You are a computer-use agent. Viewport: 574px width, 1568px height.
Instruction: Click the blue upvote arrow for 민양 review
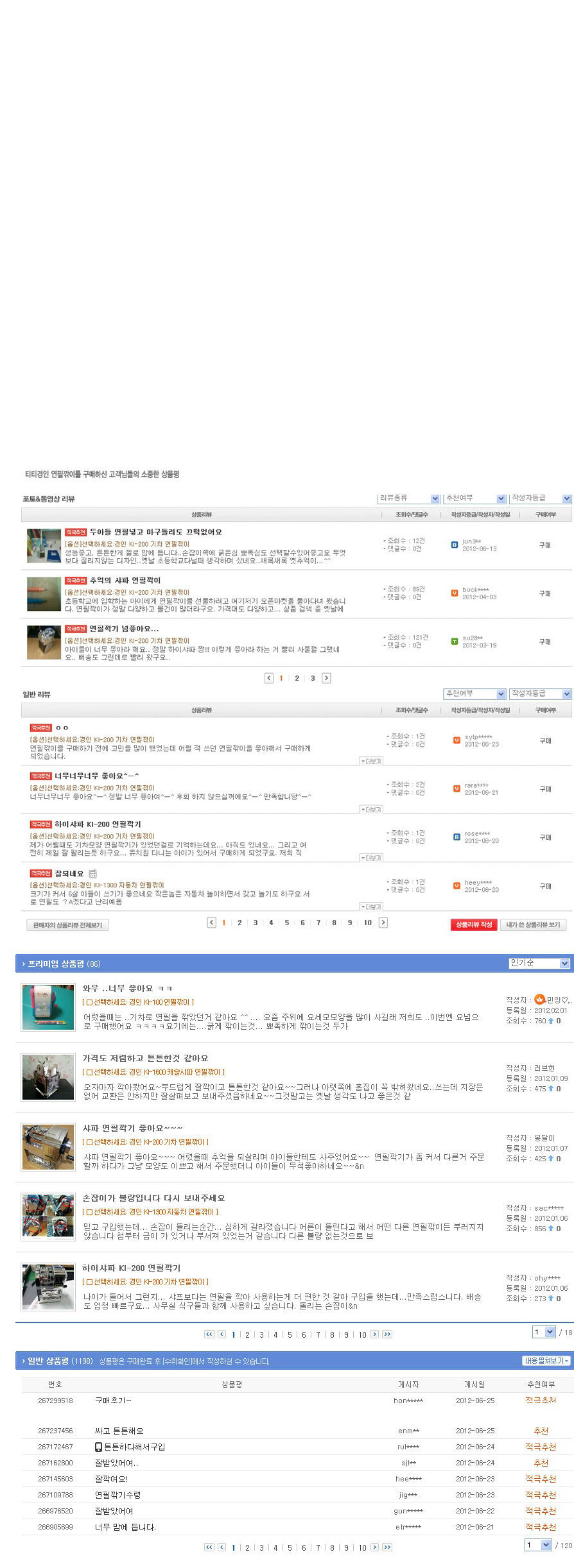pyautogui.click(x=550, y=1021)
